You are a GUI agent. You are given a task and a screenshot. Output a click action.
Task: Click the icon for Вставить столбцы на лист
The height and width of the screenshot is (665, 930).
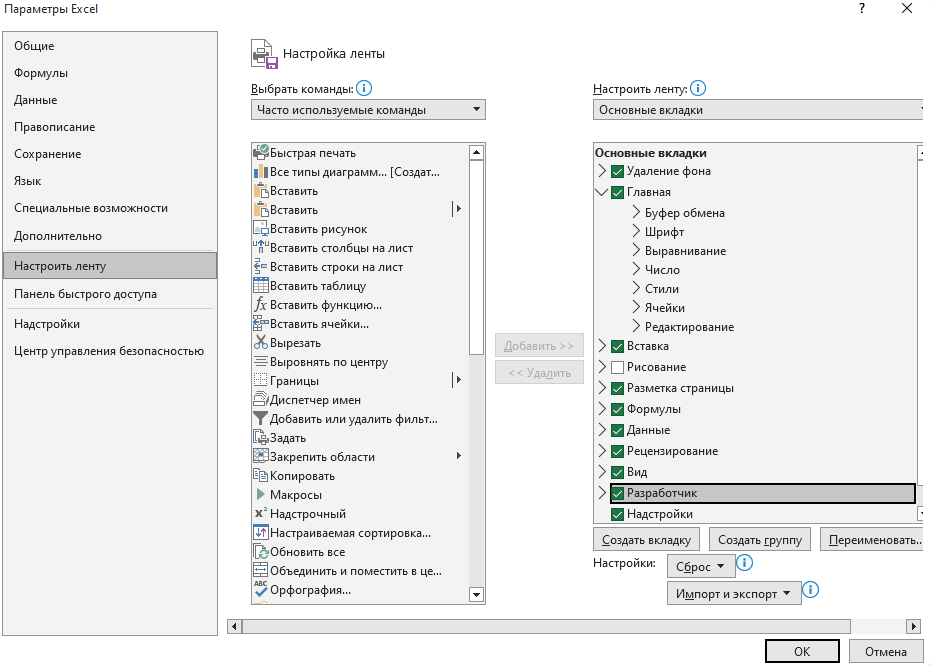[x=261, y=247]
